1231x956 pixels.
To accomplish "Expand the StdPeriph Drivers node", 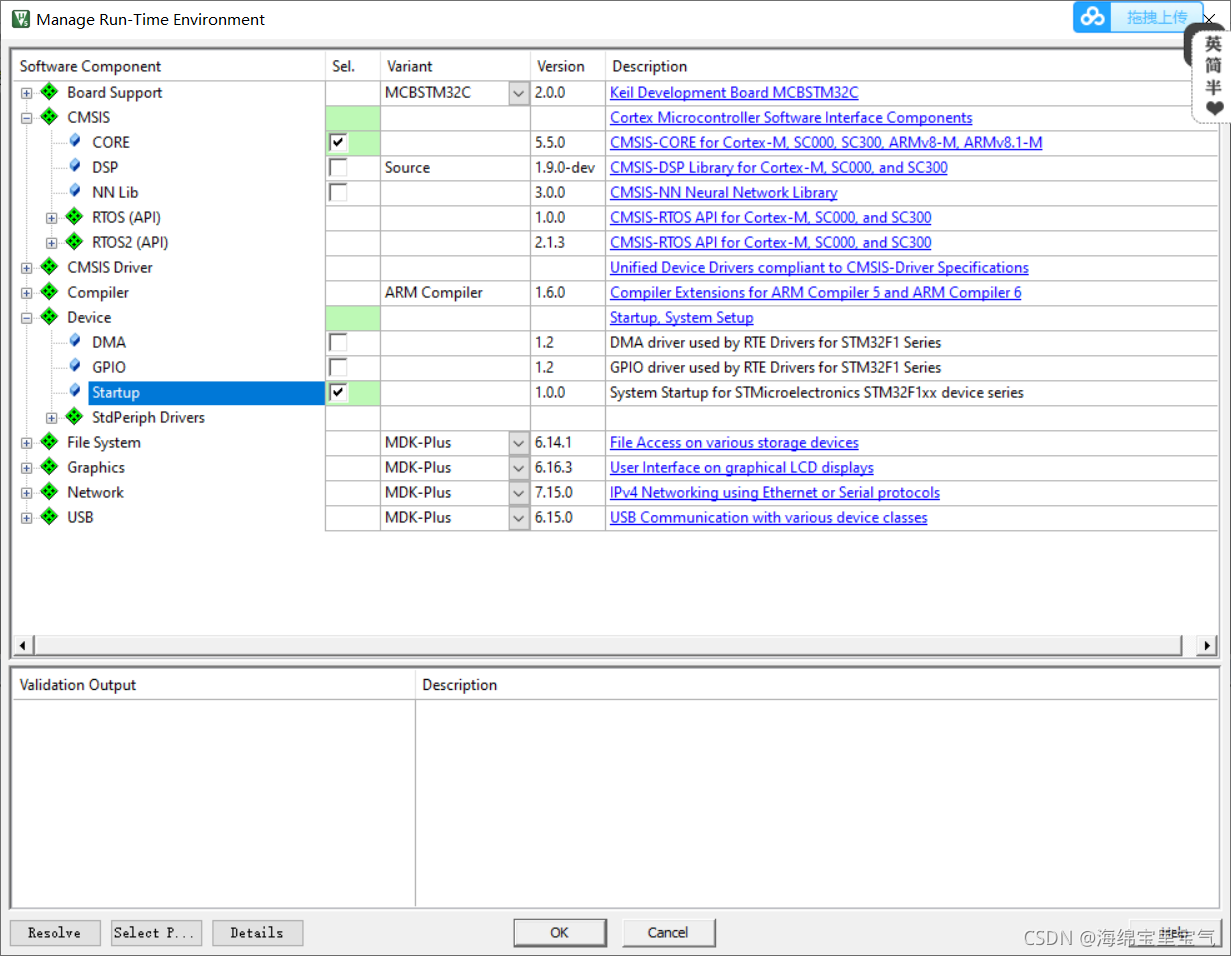I will (52, 418).
